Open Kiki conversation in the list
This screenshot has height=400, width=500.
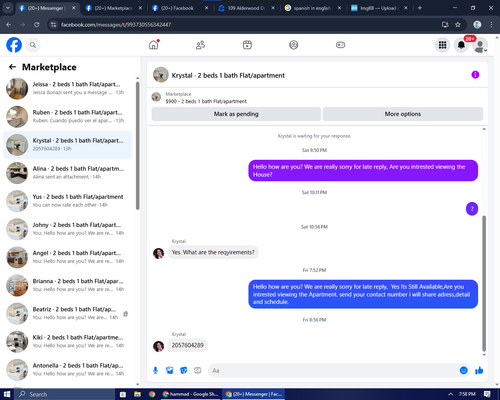(x=67, y=341)
